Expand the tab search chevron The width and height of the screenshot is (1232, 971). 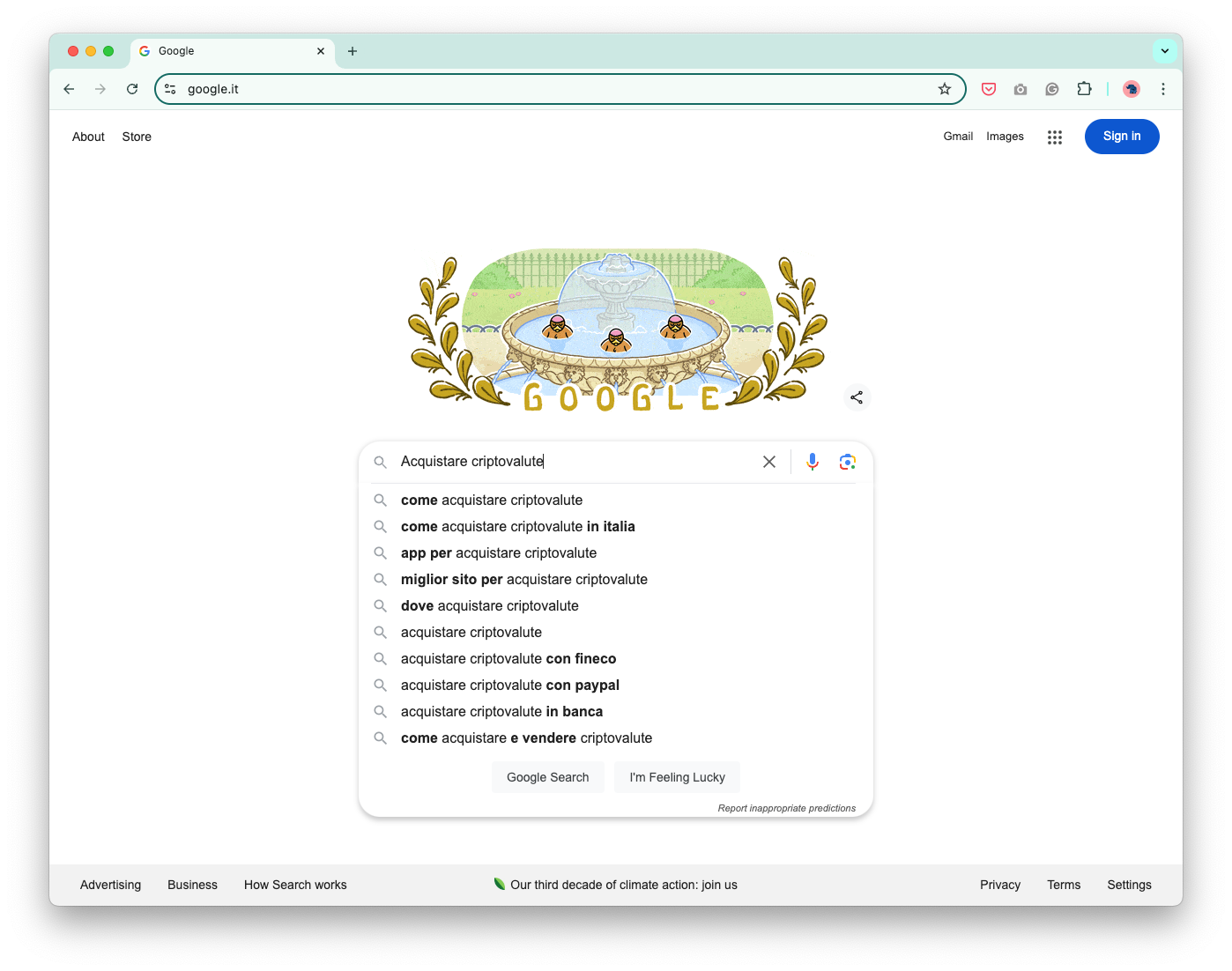[1165, 50]
